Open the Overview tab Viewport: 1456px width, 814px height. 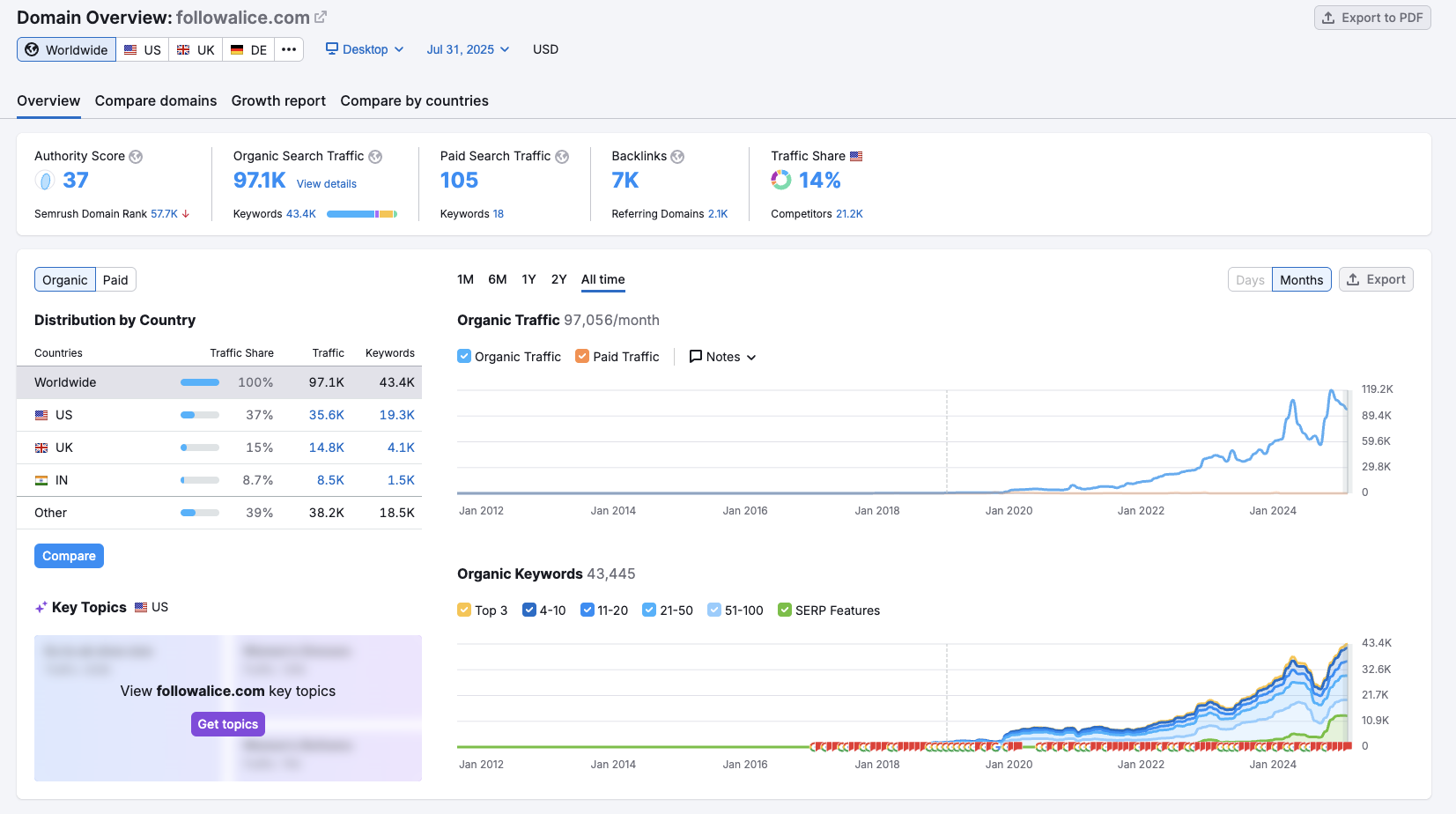[x=48, y=100]
